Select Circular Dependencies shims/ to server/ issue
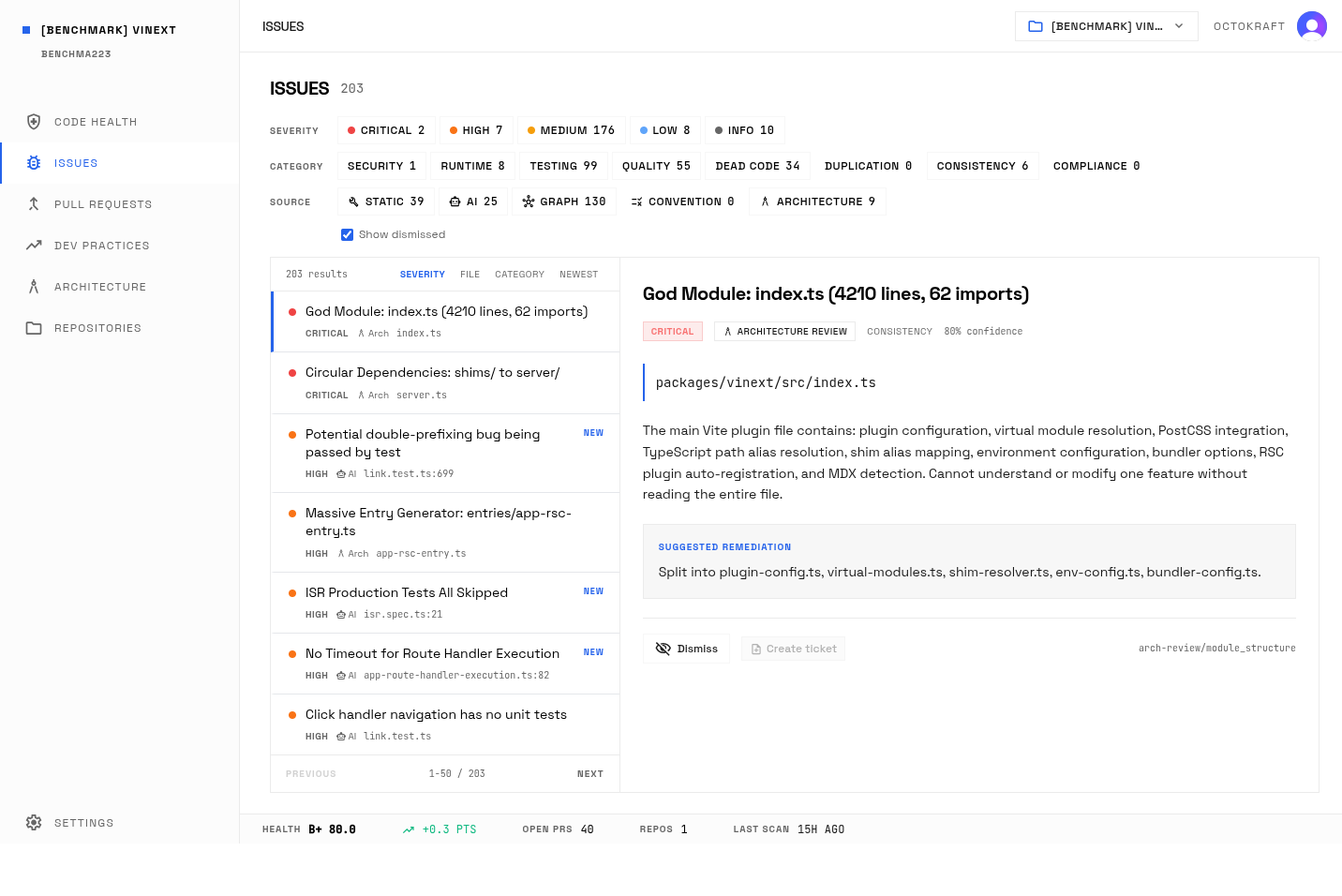This screenshot has height=896, width=1342. pyautogui.click(x=445, y=383)
